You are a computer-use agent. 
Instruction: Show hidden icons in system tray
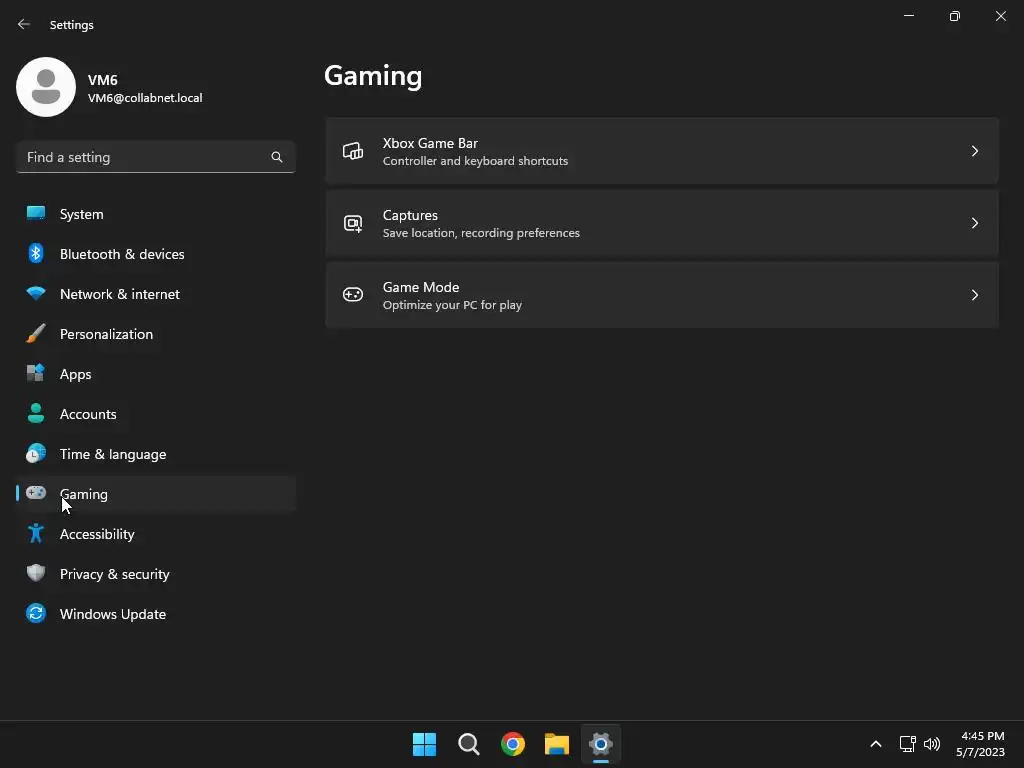pos(876,744)
